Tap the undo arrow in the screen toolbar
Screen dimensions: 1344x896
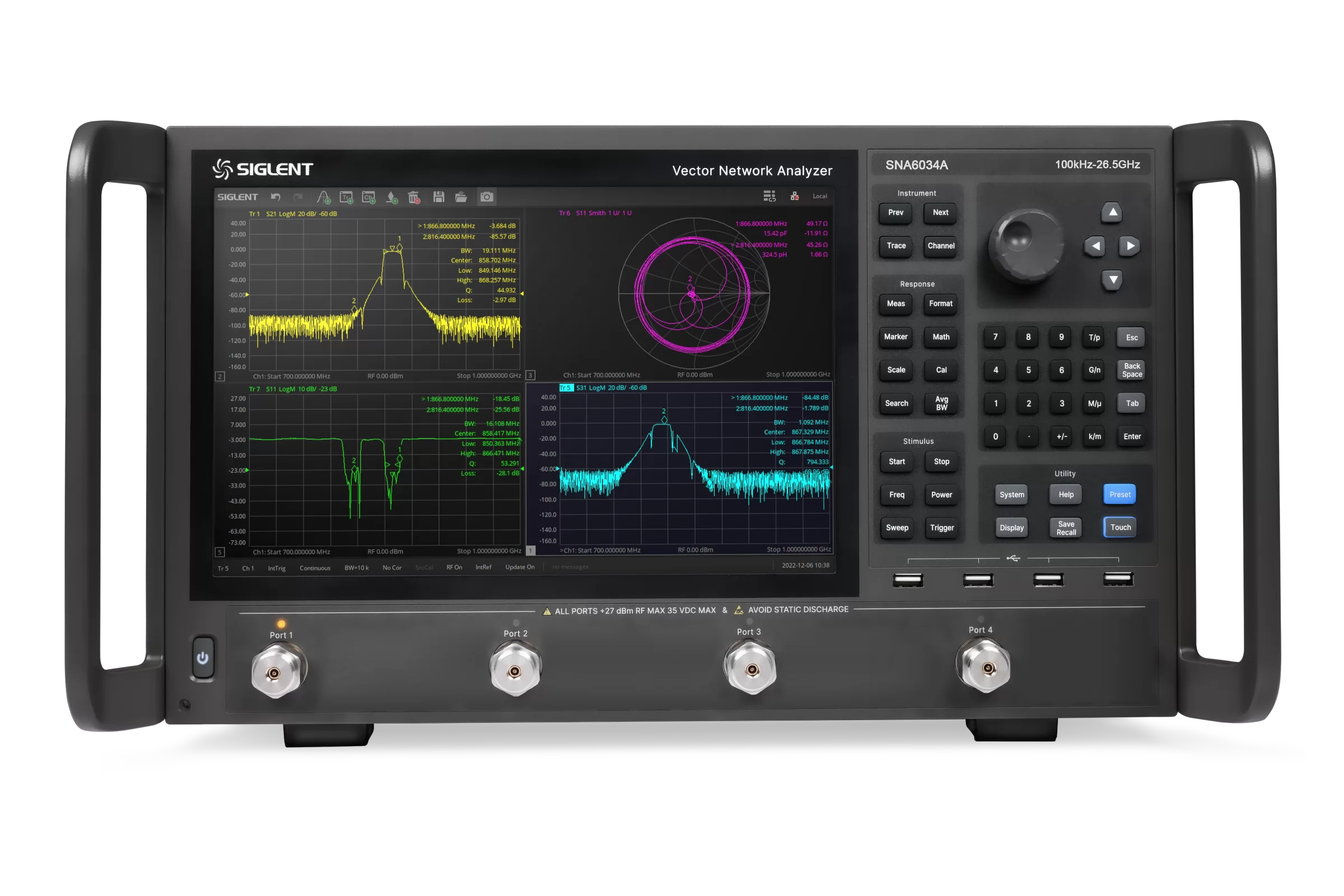coord(276,197)
